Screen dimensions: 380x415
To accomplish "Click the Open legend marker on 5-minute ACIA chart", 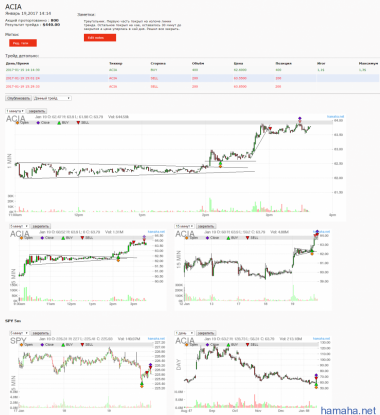I will coord(21,238).
